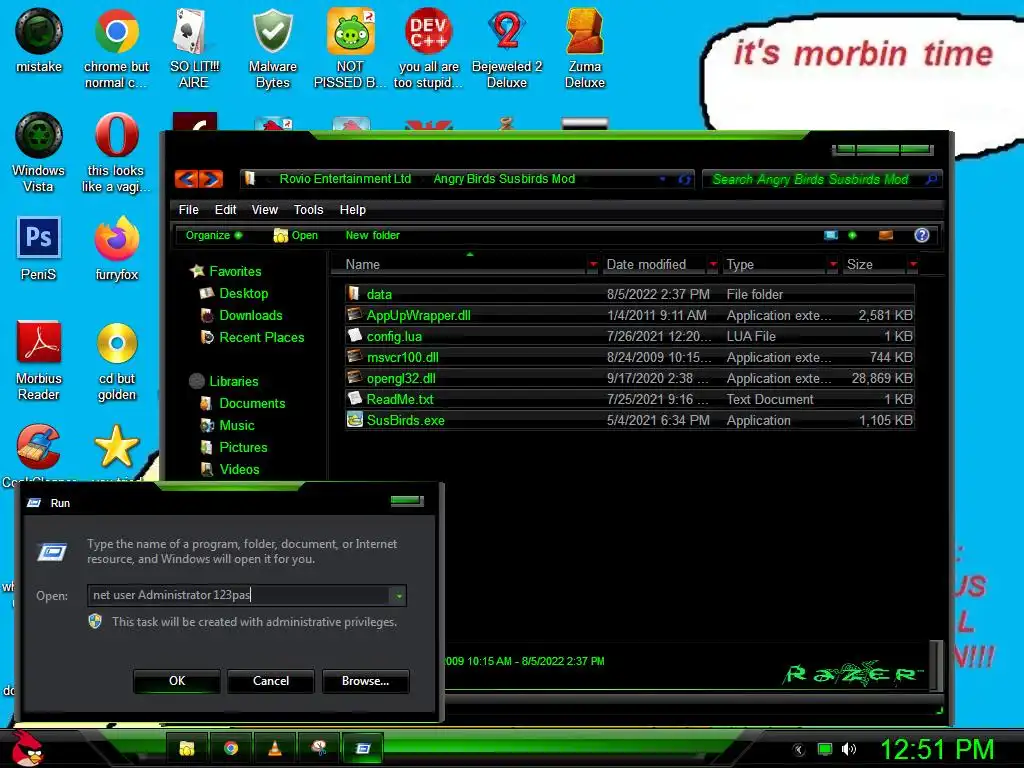Screen dimensions: 1024x768
Task: Open the View menu
Action: click(x=264, y=210)
